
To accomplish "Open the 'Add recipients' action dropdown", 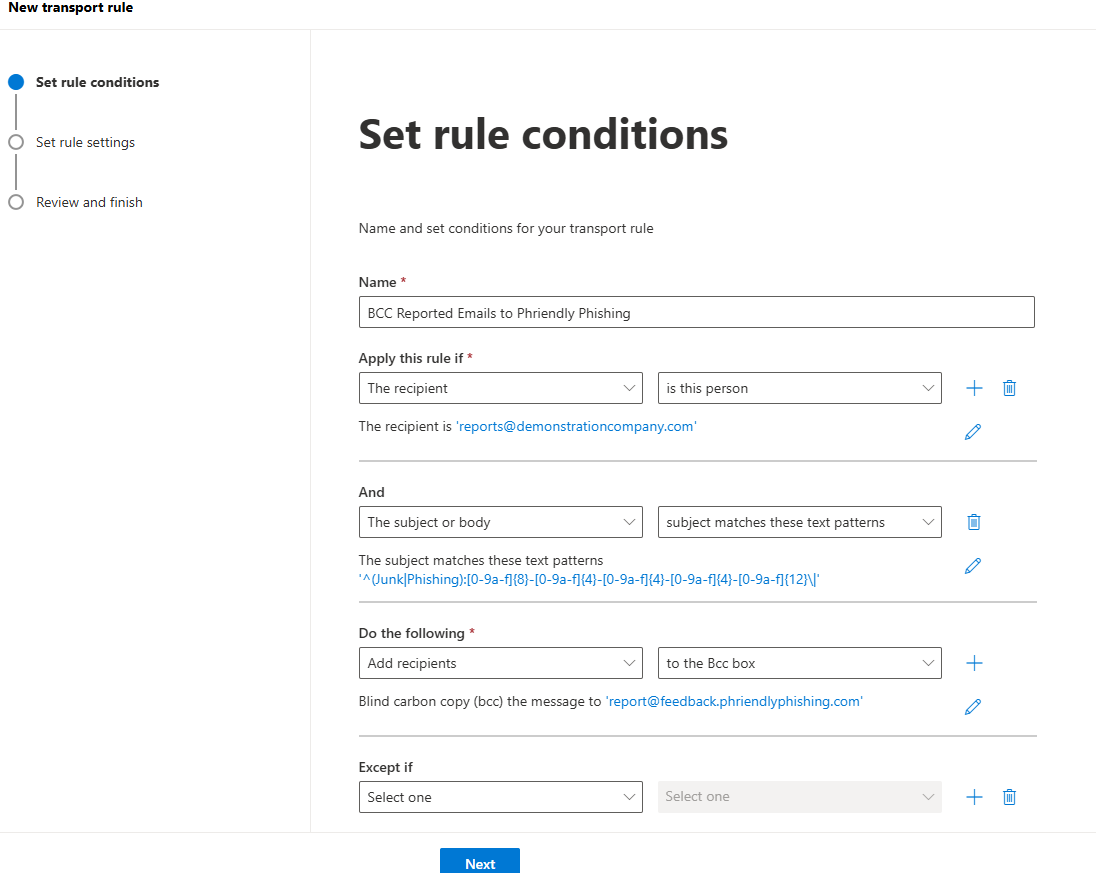I will tap(500, 663).
